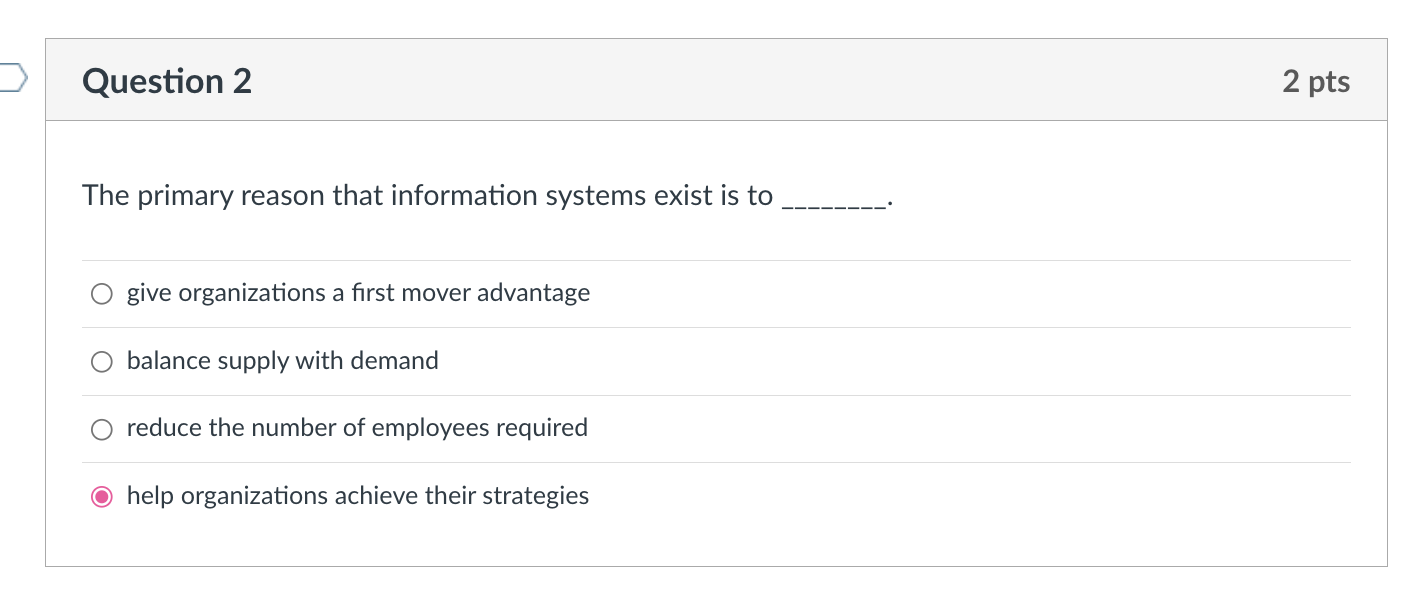Click the first answer option row
The width and height of the screenshot is (1426, 604).
(x=700, y=293)
